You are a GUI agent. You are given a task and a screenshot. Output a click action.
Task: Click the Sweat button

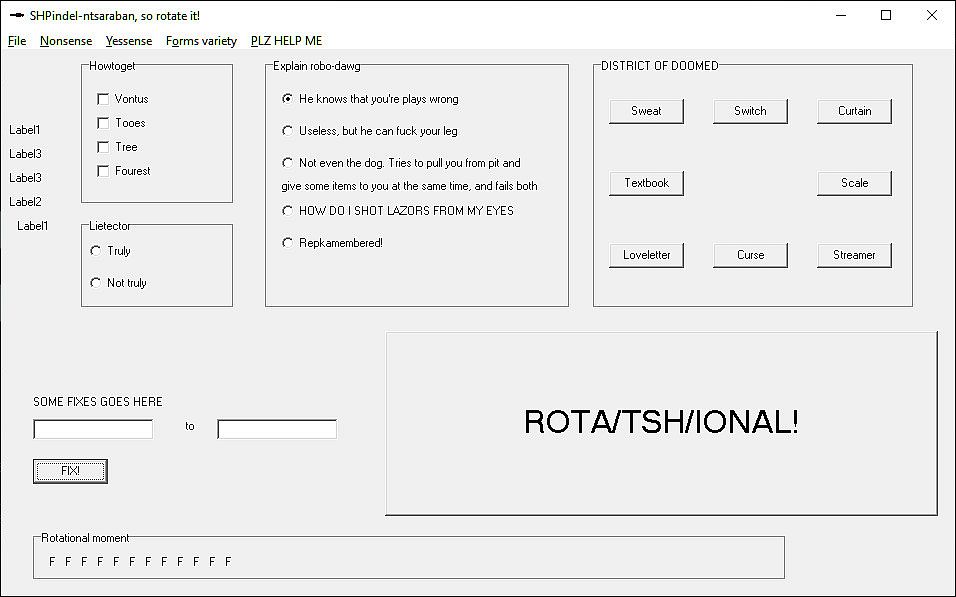(646, 111)
